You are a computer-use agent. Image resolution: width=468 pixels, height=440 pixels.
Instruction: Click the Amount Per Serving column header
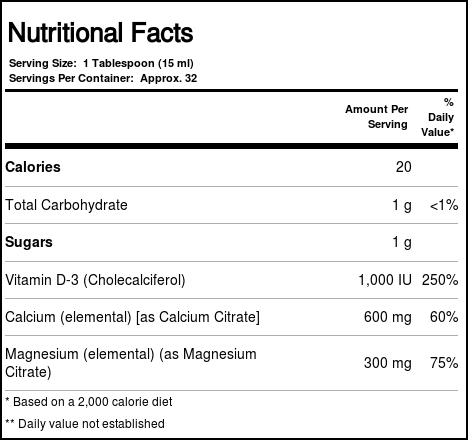click(x=377, y=116)
